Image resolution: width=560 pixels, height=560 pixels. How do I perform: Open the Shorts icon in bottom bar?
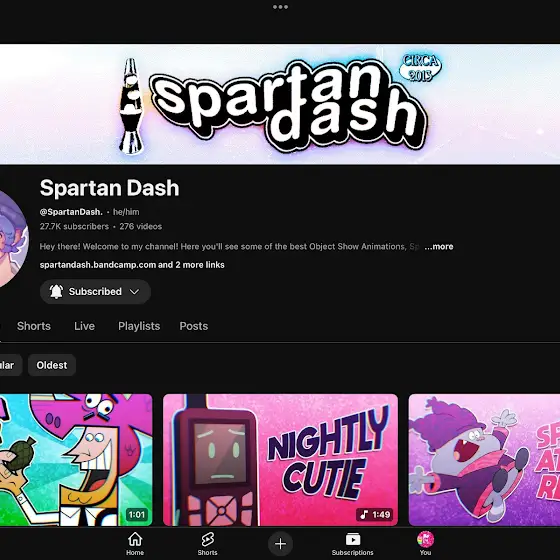208,539
